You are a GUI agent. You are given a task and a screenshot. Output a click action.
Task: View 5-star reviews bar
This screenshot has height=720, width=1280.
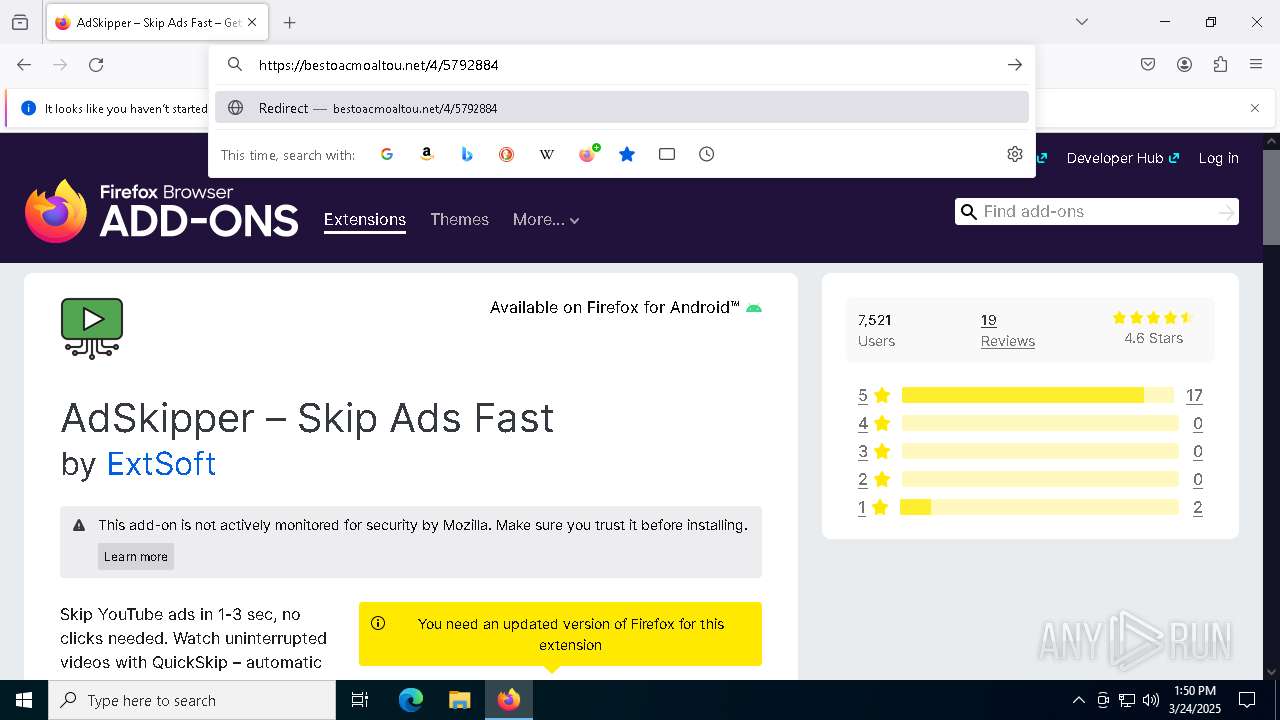(x=1040, y=395)
